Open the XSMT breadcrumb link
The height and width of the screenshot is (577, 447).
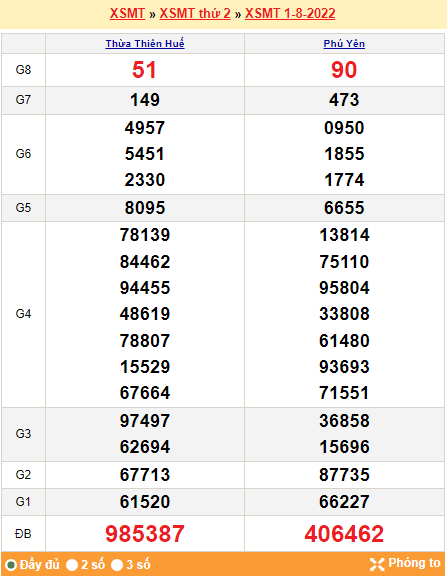(x=127, y=13)
